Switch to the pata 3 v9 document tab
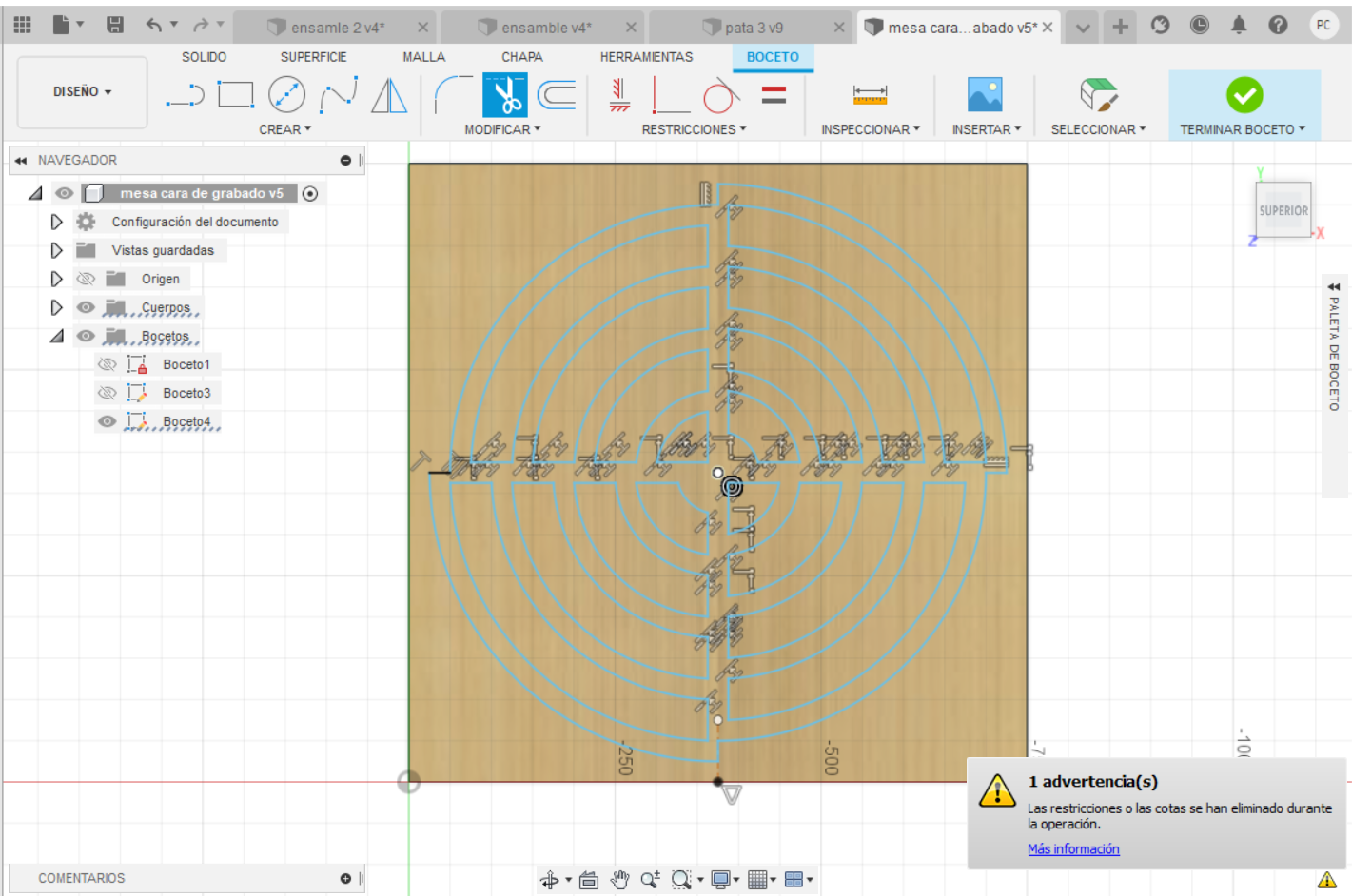This screenshot has width=1352, height=896. 754,28
